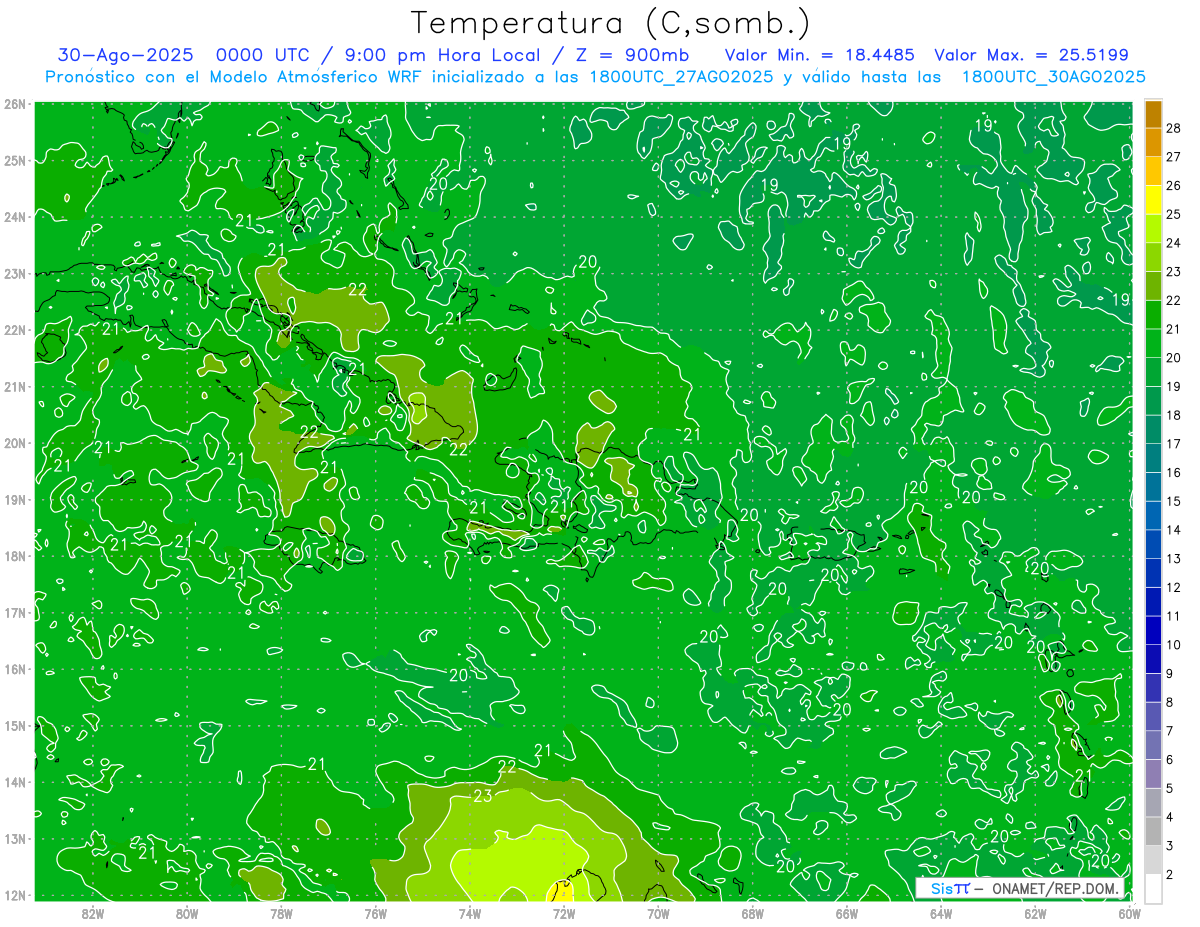Click the '1800UTC_30AGO2025' valid-until time
The image size is (1200, 927).
(x=1054, y=77)
